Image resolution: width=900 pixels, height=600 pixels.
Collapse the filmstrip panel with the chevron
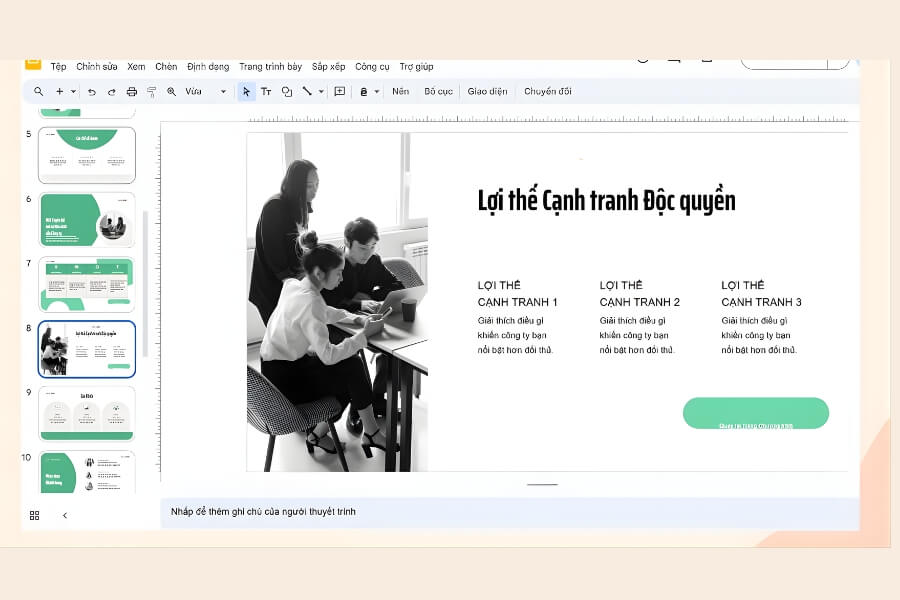point(65,515)
